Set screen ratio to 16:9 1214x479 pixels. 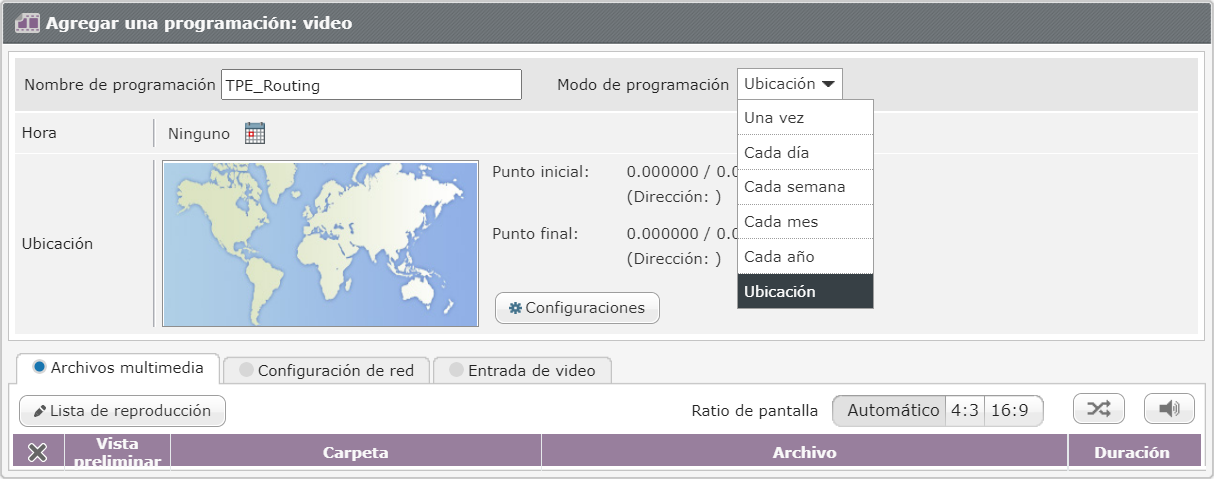pos(1014,410)
